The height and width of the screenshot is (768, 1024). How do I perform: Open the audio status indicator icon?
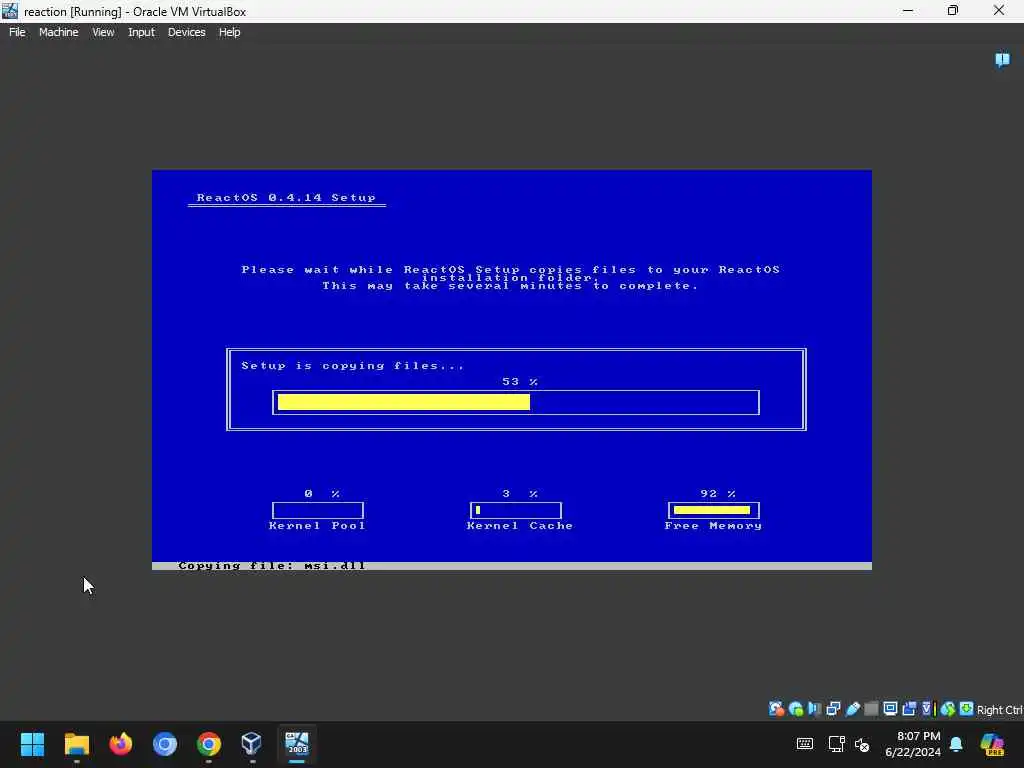click(x=814, y=709)
